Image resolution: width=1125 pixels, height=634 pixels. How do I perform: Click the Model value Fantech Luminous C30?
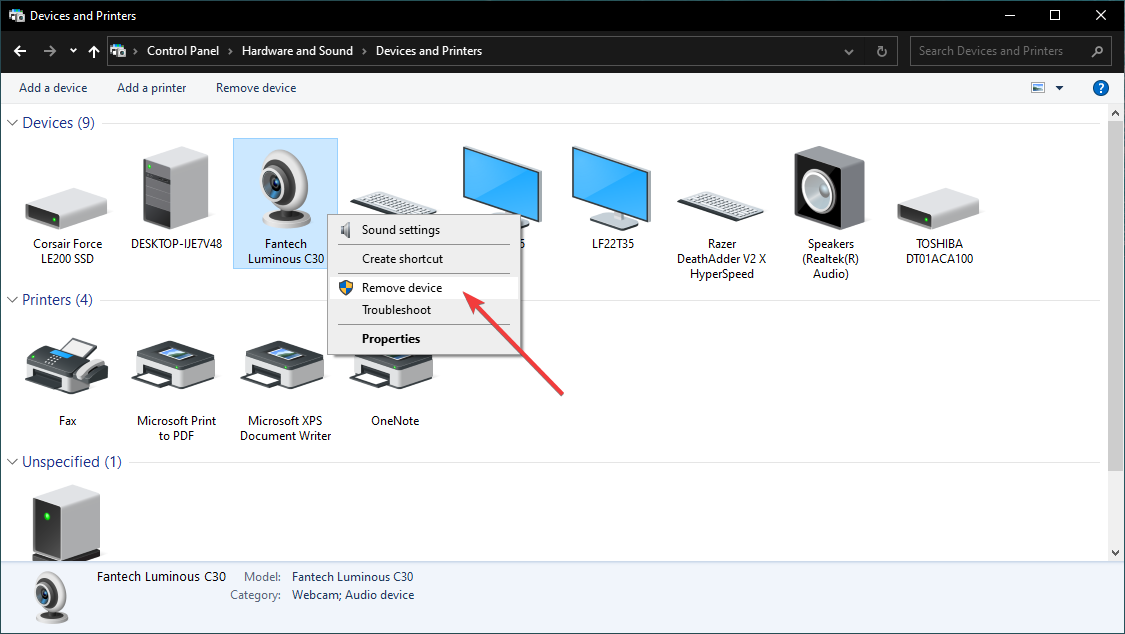[352, 577]
